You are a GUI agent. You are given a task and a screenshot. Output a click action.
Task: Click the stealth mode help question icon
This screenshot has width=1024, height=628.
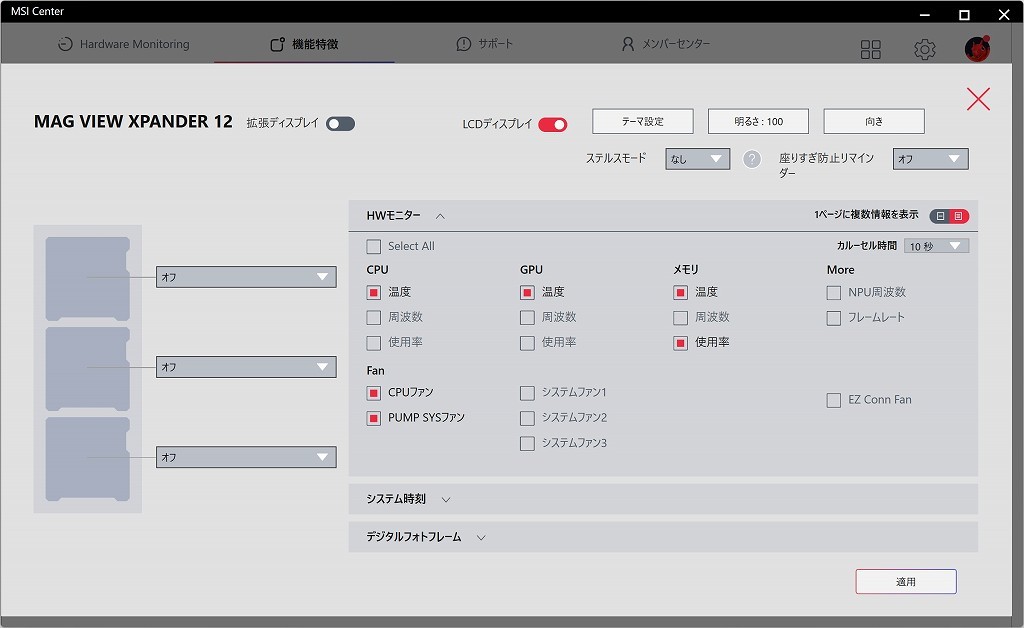pyautogui.click(x=752, y=159)
